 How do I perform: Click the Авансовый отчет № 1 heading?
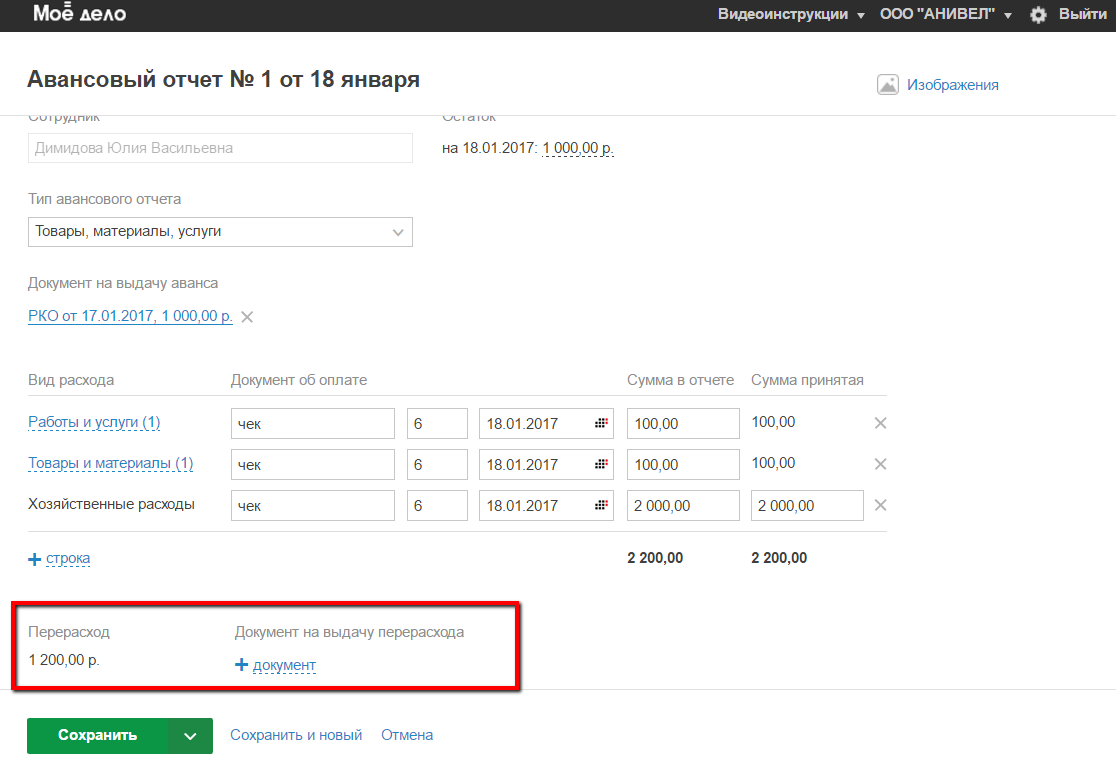coord(223,79)
